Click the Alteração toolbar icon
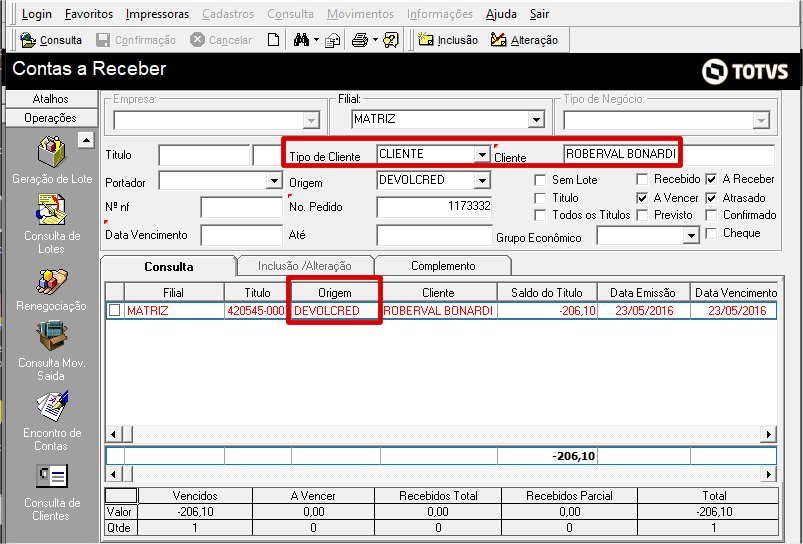The width and height of the screenshot is (803, 544). (x=498, y=40)
